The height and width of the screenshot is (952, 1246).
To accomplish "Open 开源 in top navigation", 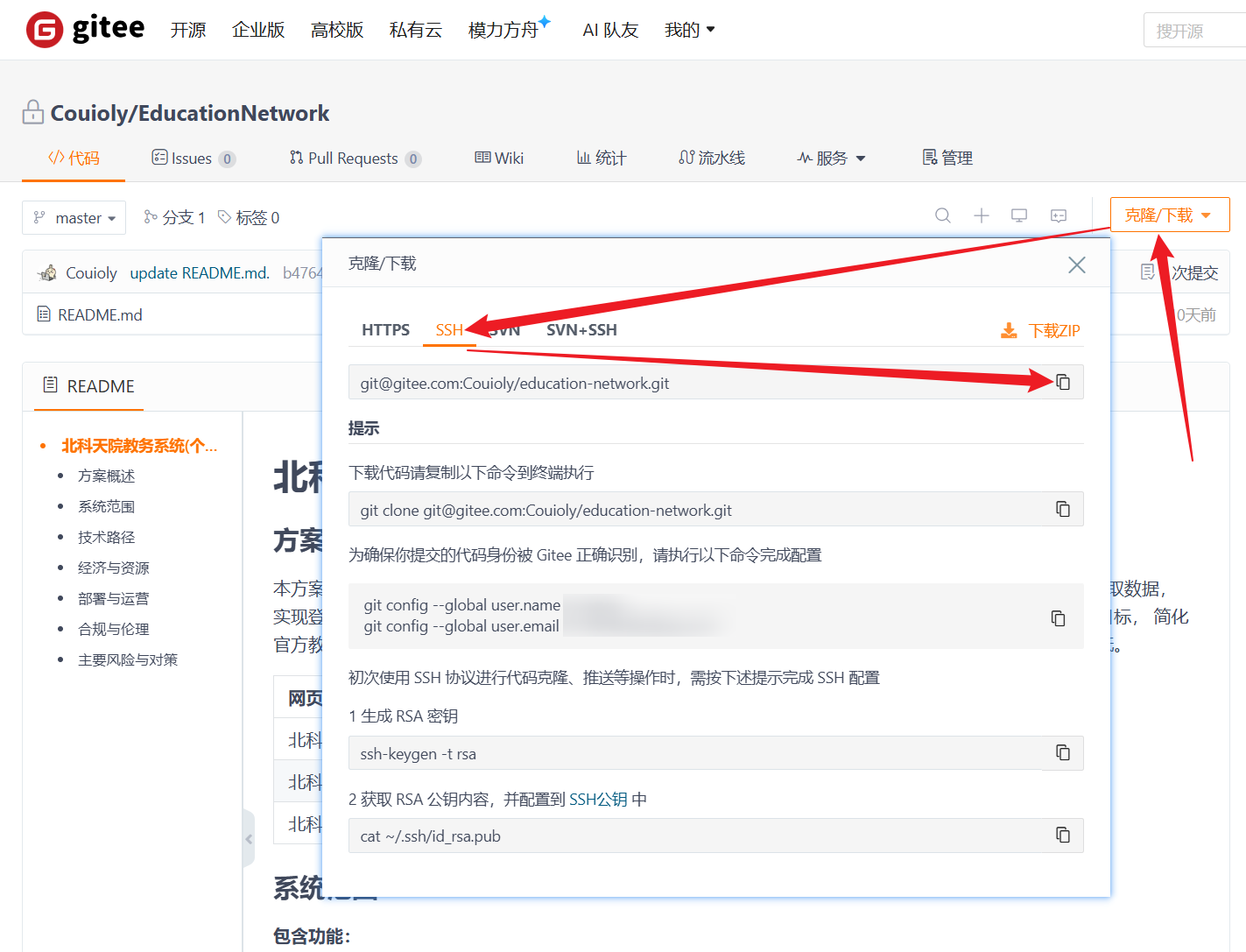I will tap(188, 30).
